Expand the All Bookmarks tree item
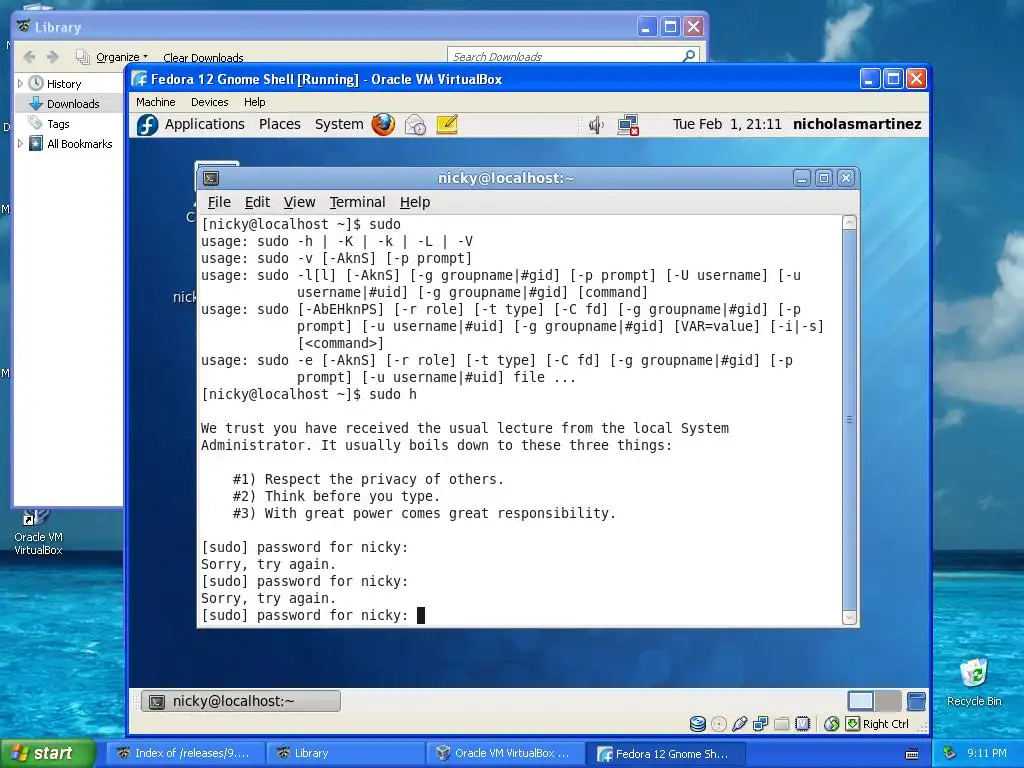Viewport: 1024px width, 768px height. coord(20,144)
